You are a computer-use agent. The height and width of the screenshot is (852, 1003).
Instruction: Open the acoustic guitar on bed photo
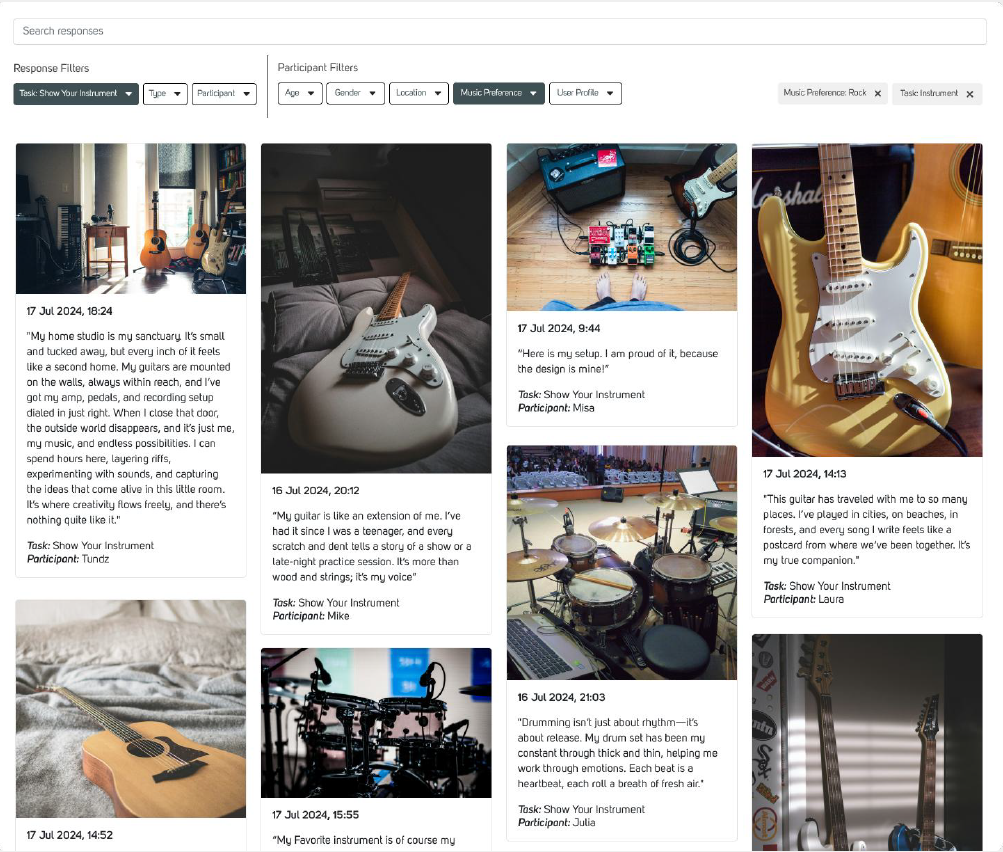pos(131,709)
